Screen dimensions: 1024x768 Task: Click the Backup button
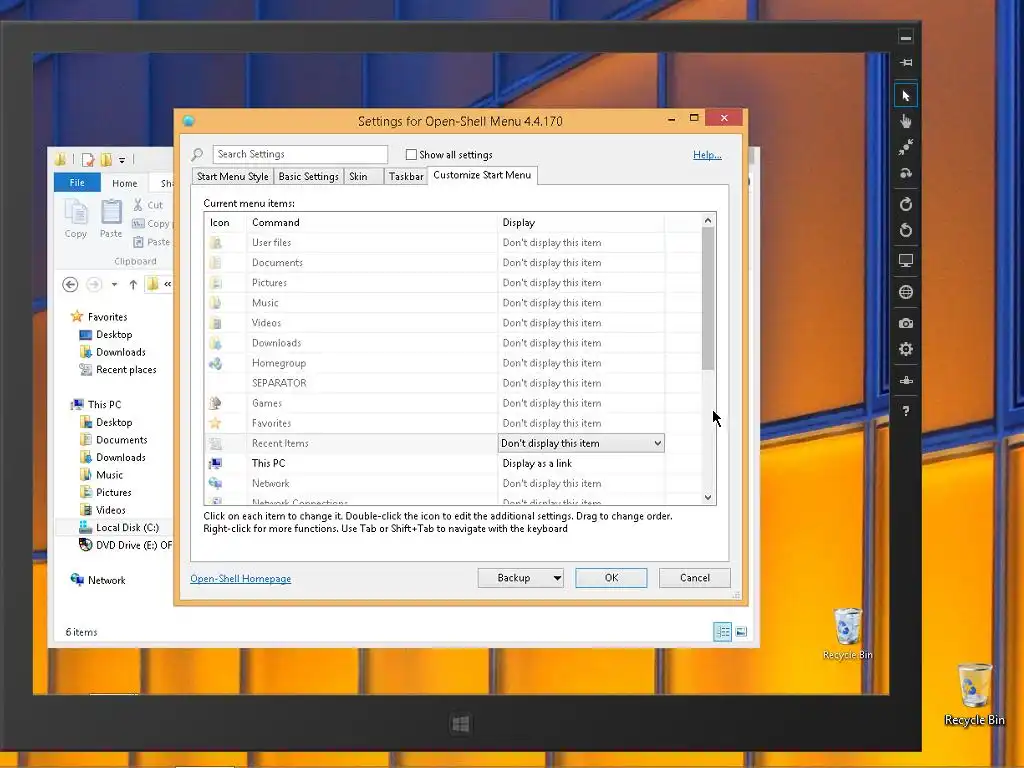(514, 578)
